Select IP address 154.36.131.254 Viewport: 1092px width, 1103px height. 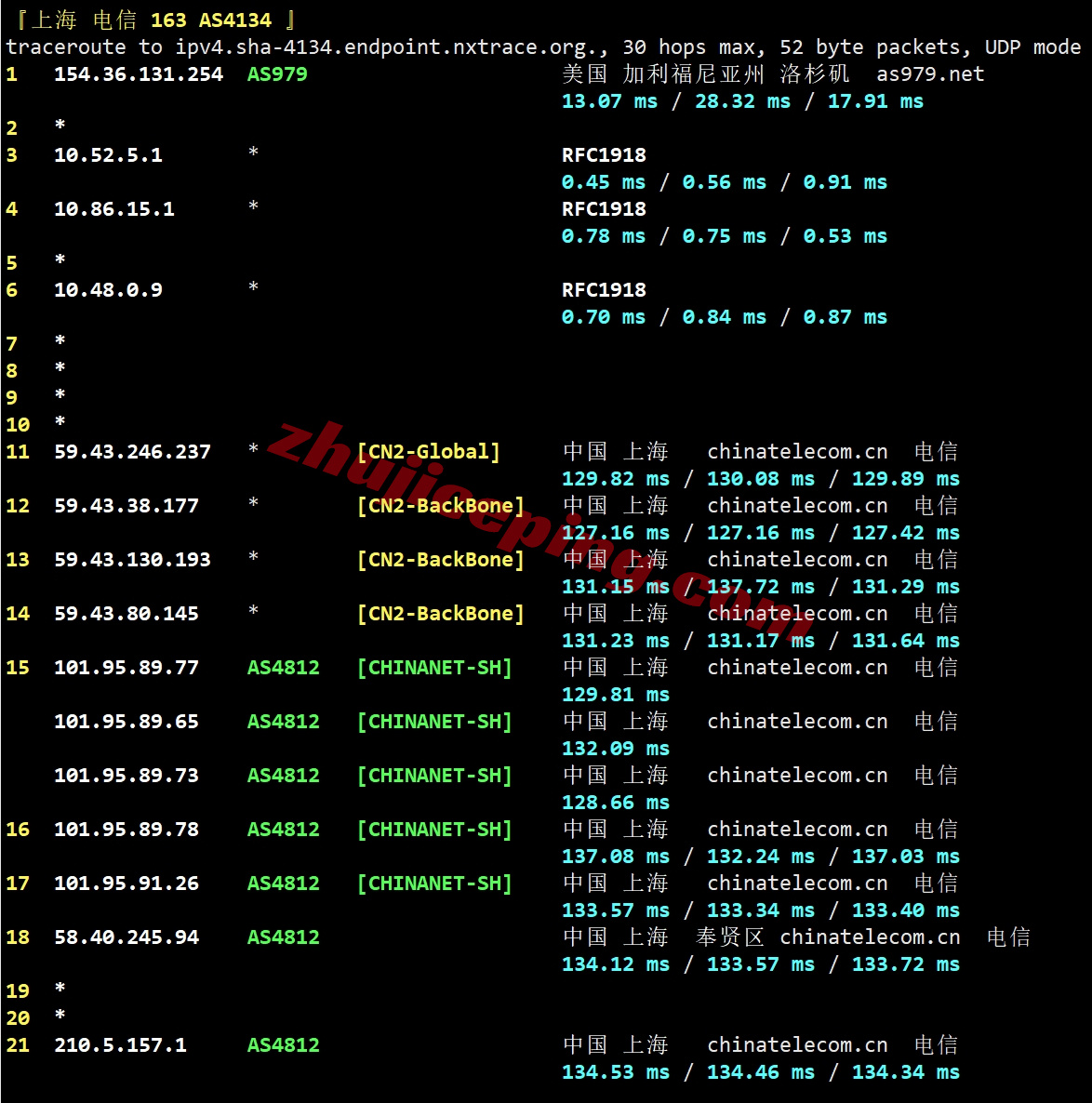click(x=139, y=74)
